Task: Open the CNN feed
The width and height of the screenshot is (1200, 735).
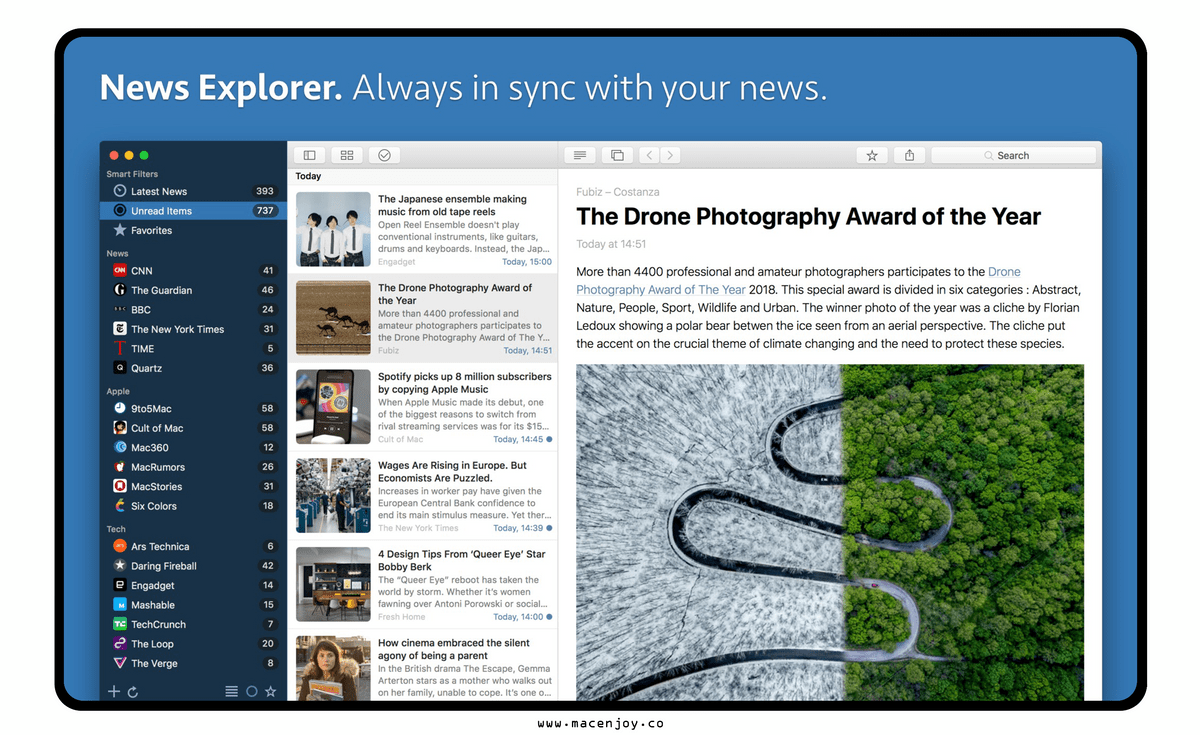Action: (193, 271)
